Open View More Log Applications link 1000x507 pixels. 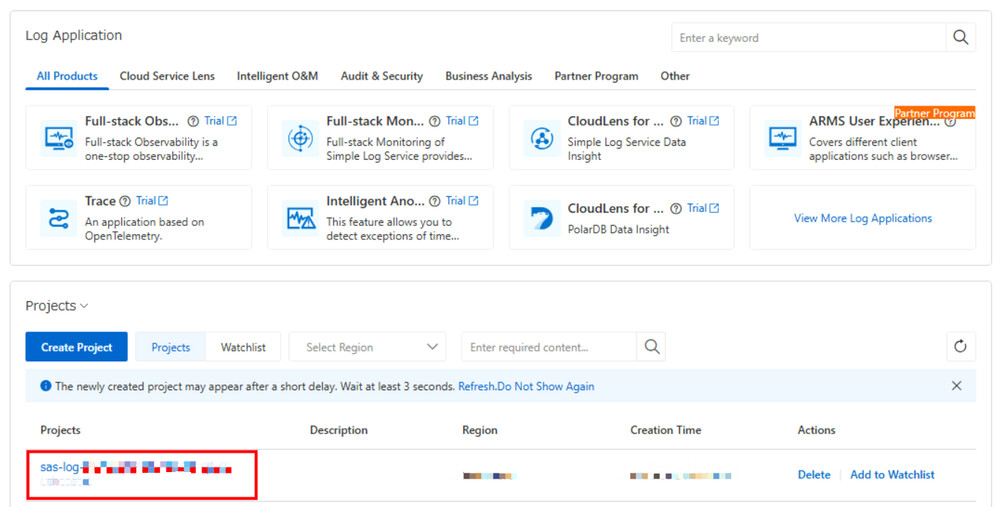click(x=862, y=218)
